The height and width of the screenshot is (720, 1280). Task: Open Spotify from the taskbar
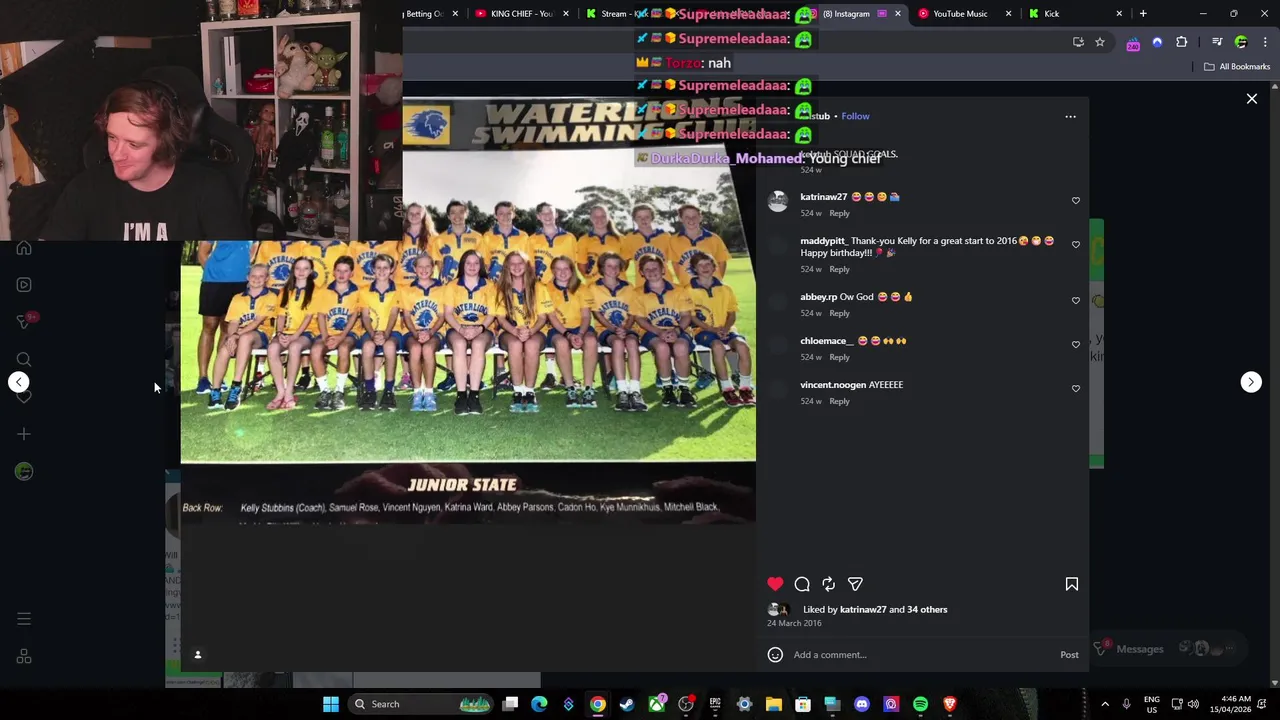(920, 704)
